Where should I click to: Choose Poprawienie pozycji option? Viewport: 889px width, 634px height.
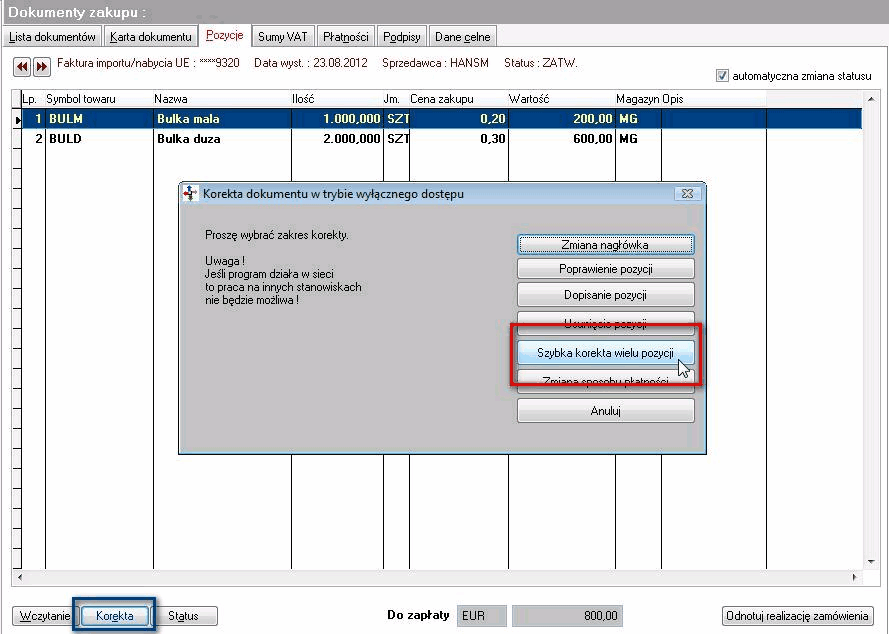606,269
